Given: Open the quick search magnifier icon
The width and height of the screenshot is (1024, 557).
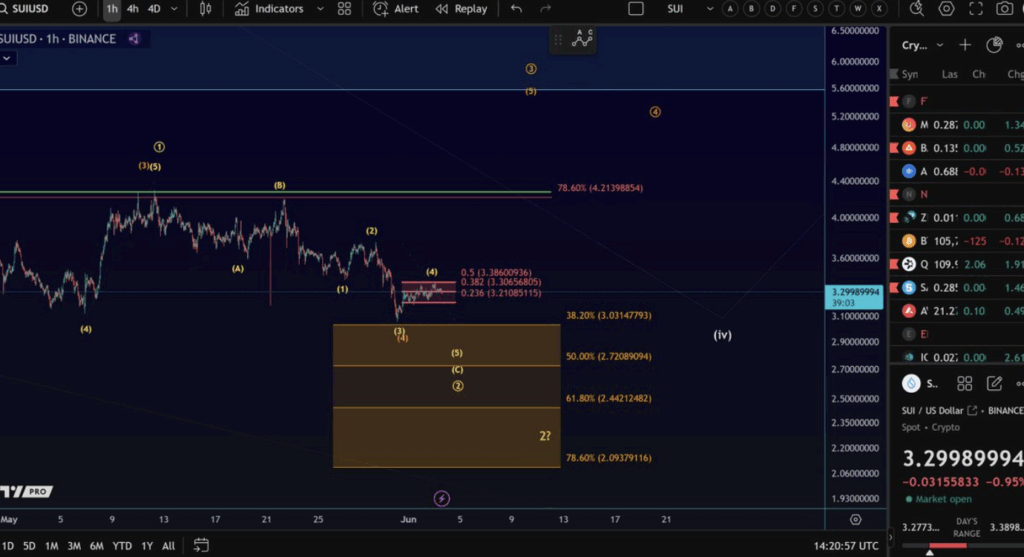Looking at the screenshot, I should (x=917, y=8).
